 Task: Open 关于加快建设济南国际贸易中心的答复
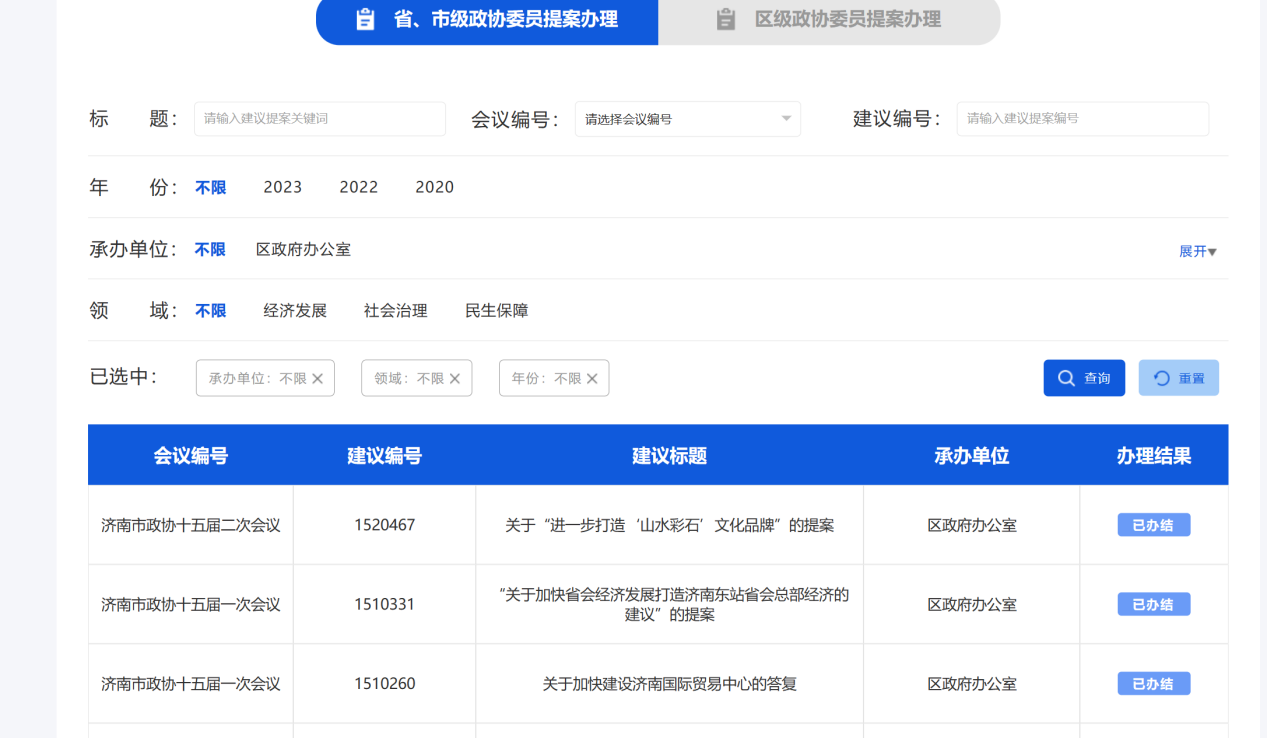(670, 684)
